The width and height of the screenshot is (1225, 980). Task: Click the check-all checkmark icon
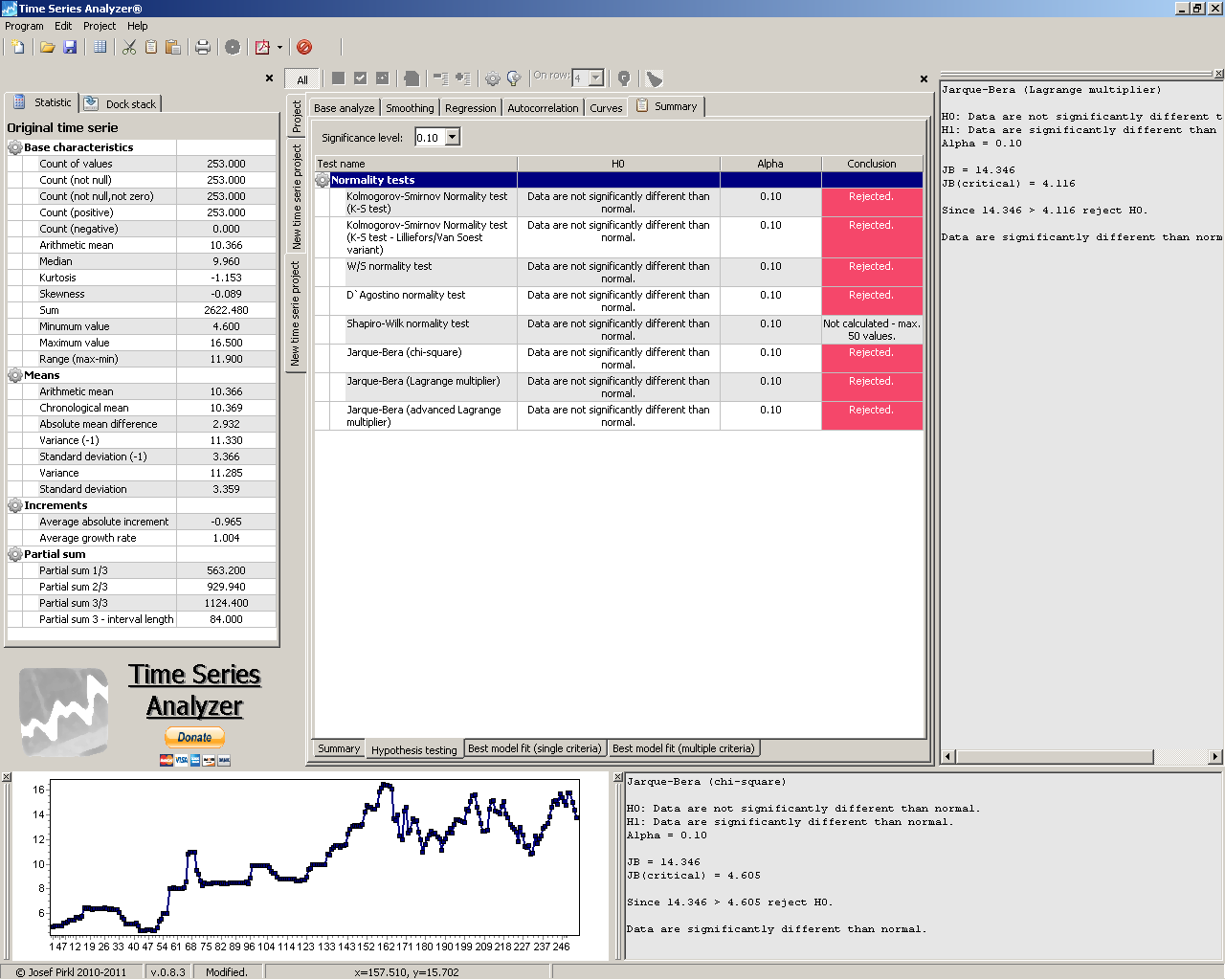coord(360,78)
